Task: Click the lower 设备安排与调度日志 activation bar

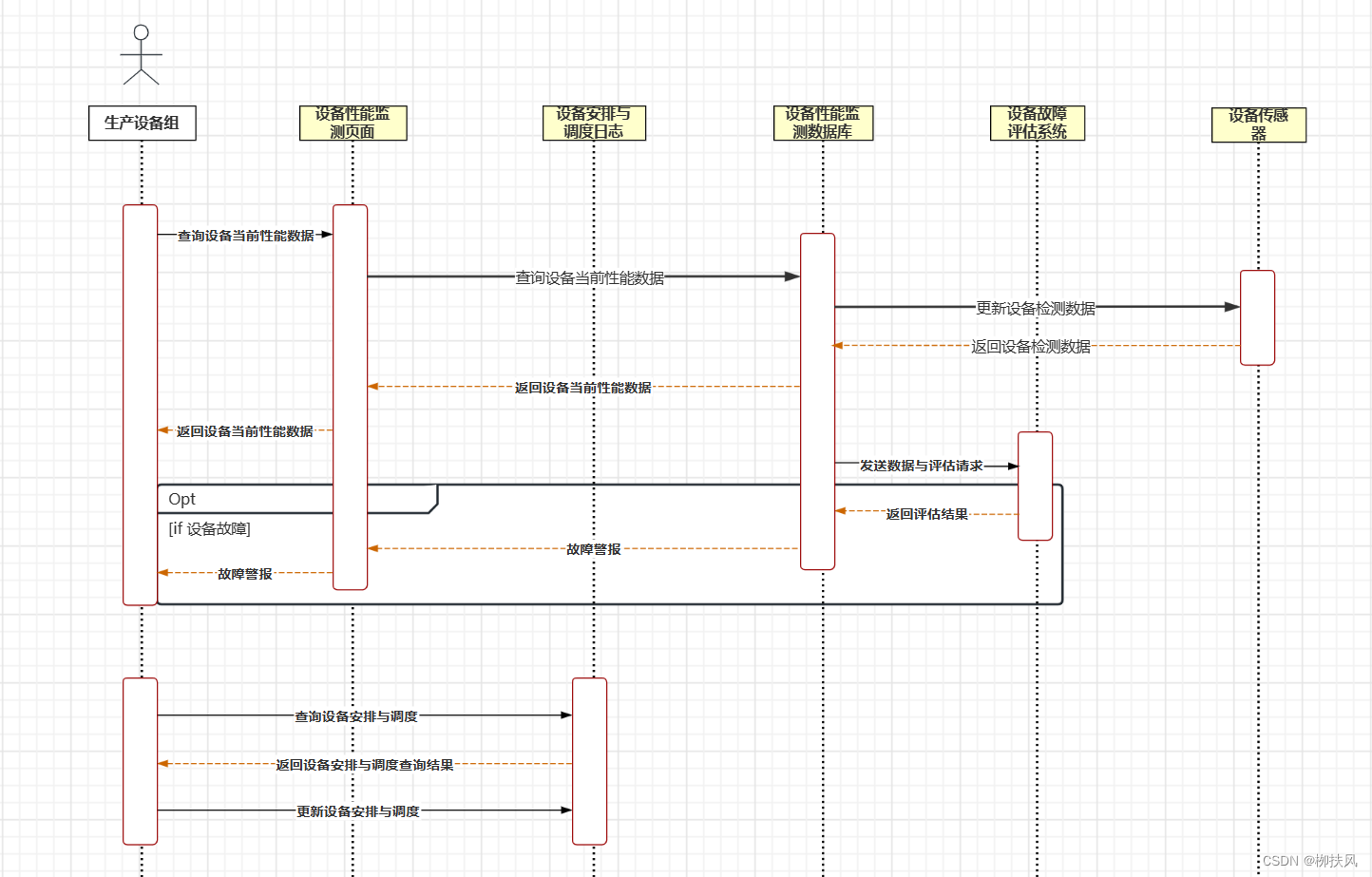Action: (x=589, y=761)
